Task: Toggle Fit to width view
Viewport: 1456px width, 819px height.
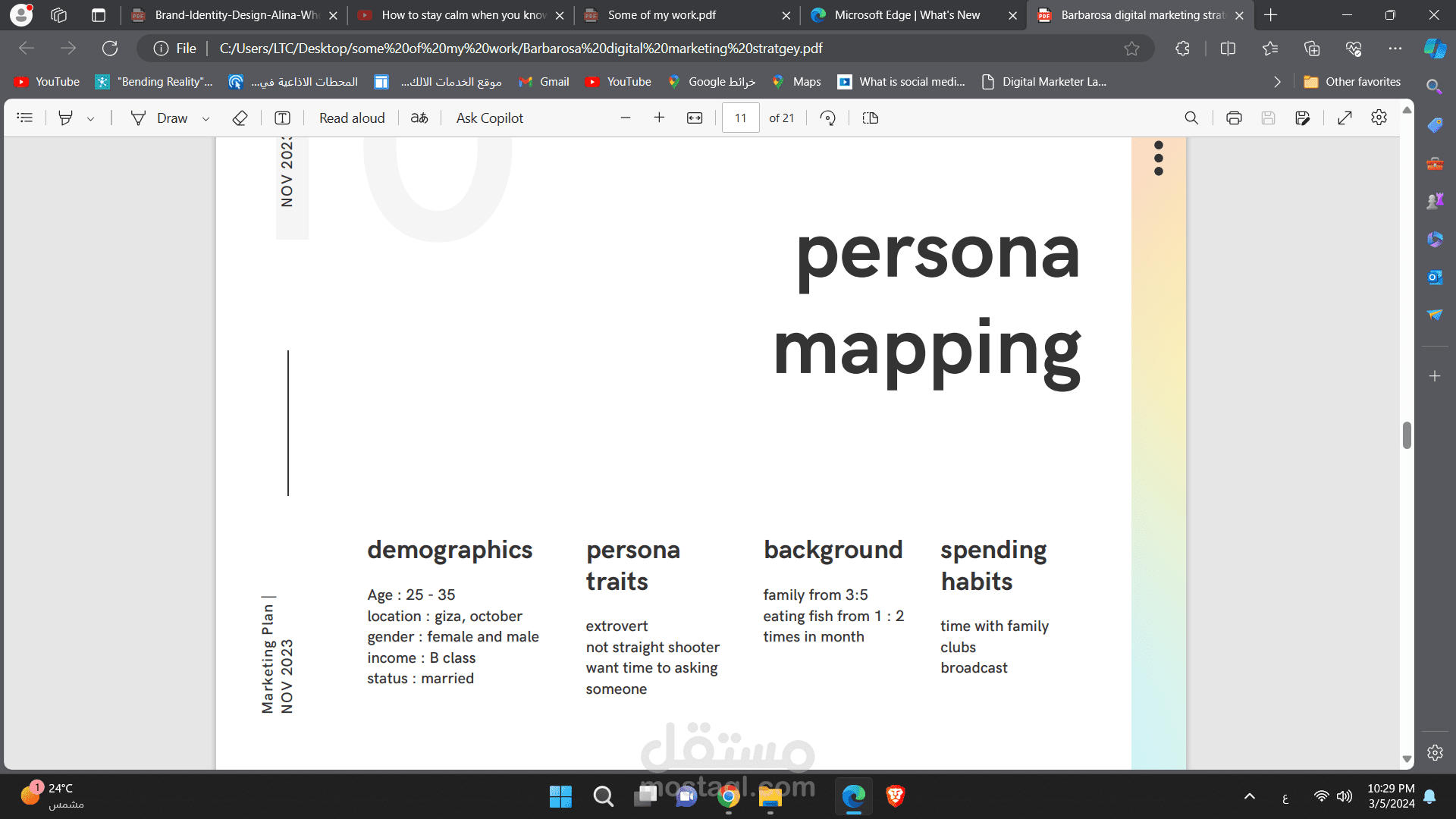Action: point(695,118)
